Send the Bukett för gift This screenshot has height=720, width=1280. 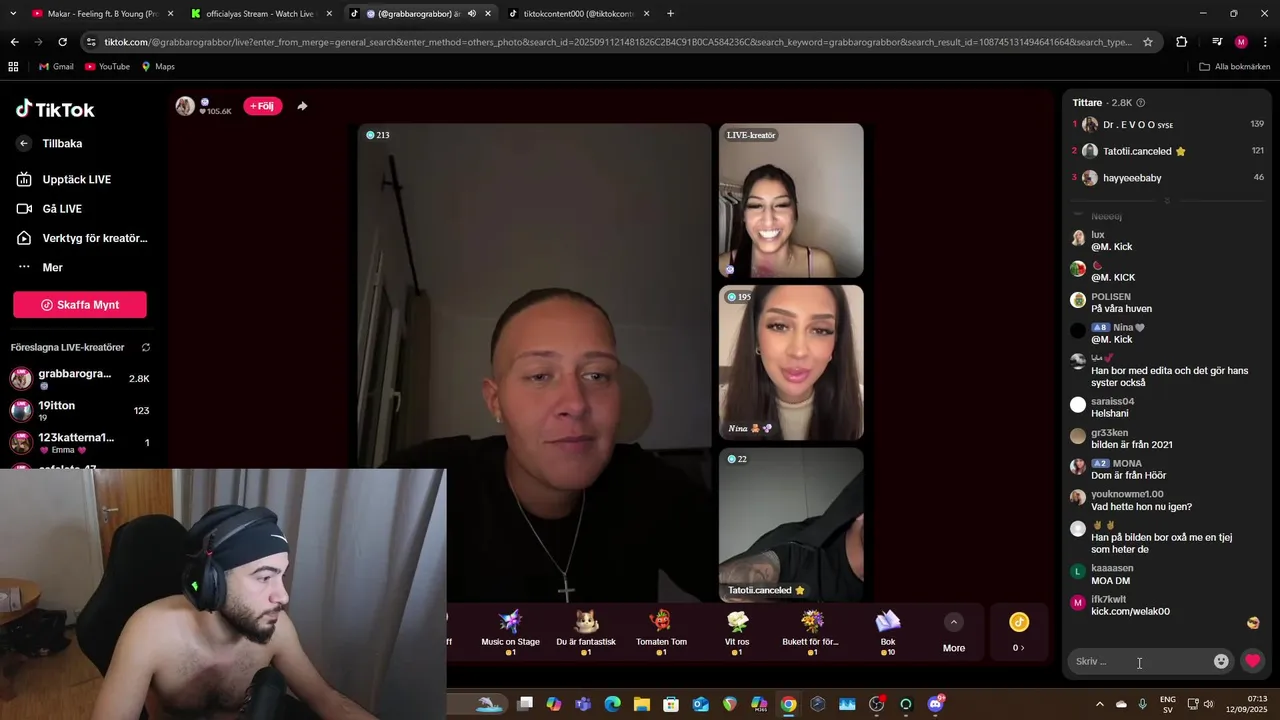click(811, 632)
